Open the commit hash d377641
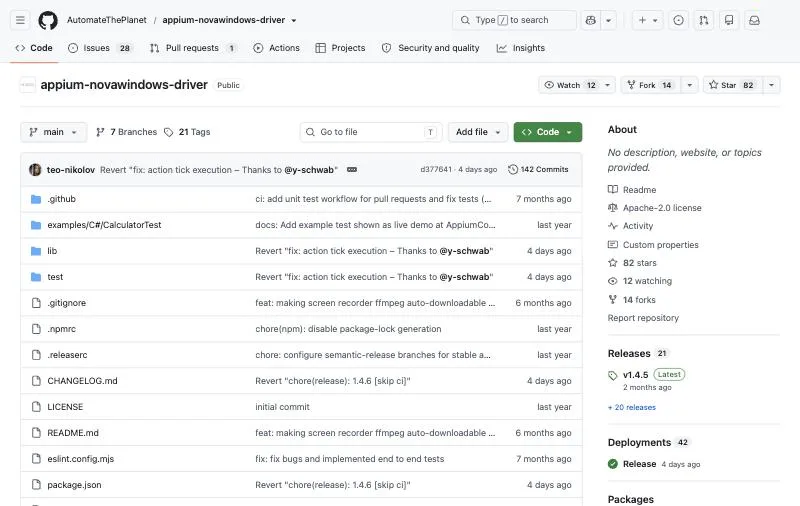The height and width of the screenshot is (506, 800). pyautogui.click(x=436, y=169)
